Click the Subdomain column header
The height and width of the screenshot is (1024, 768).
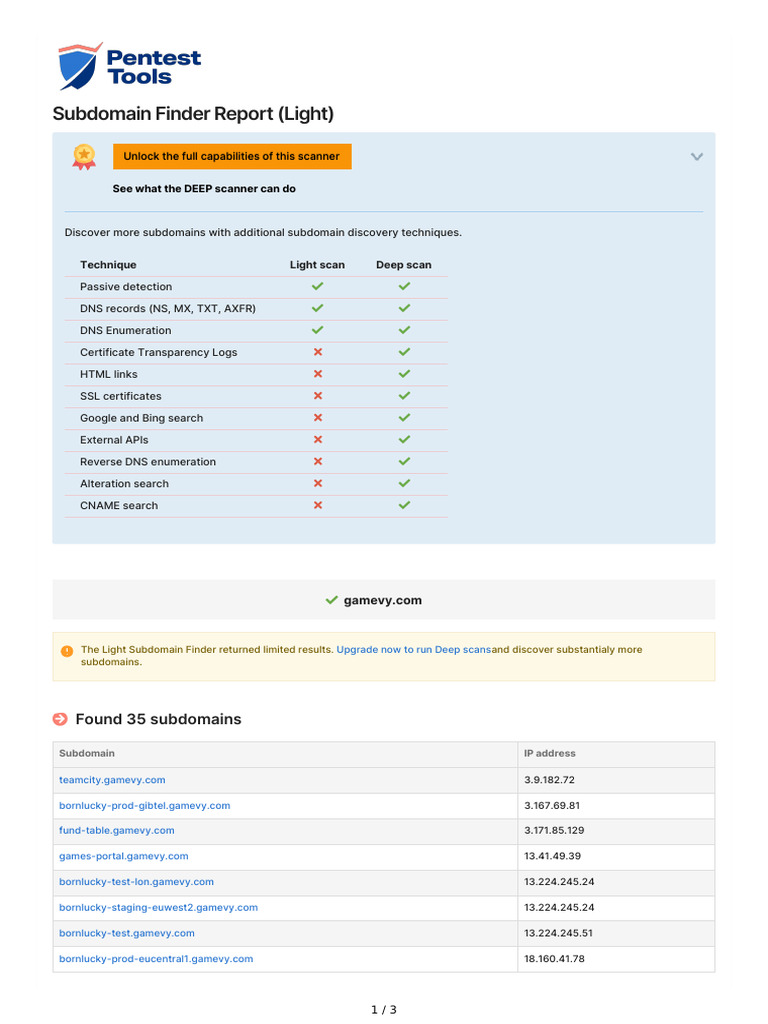tap(87, 754)
